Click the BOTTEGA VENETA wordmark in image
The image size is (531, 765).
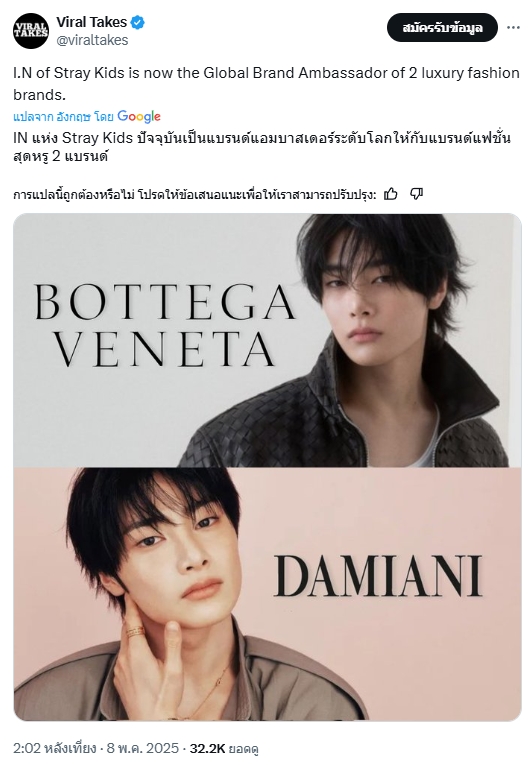(x=165, y=326)
